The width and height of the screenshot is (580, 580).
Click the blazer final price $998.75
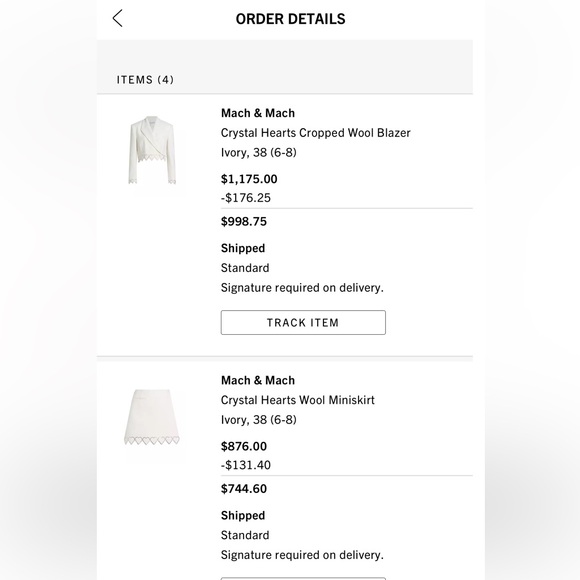pyautogui.click(x=244, y=222)
